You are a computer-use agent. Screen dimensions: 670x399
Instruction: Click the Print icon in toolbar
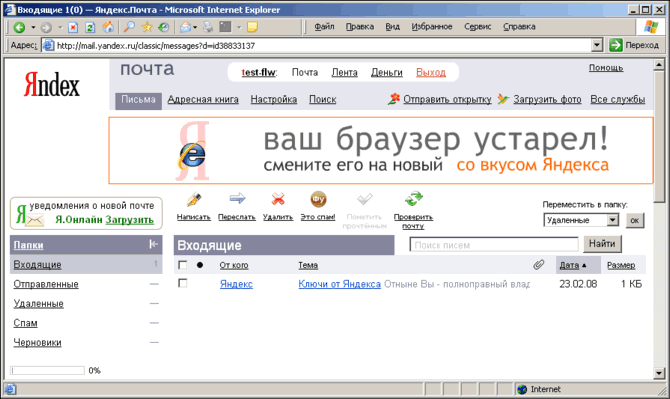pyautogui.click(x=208, y=27)
